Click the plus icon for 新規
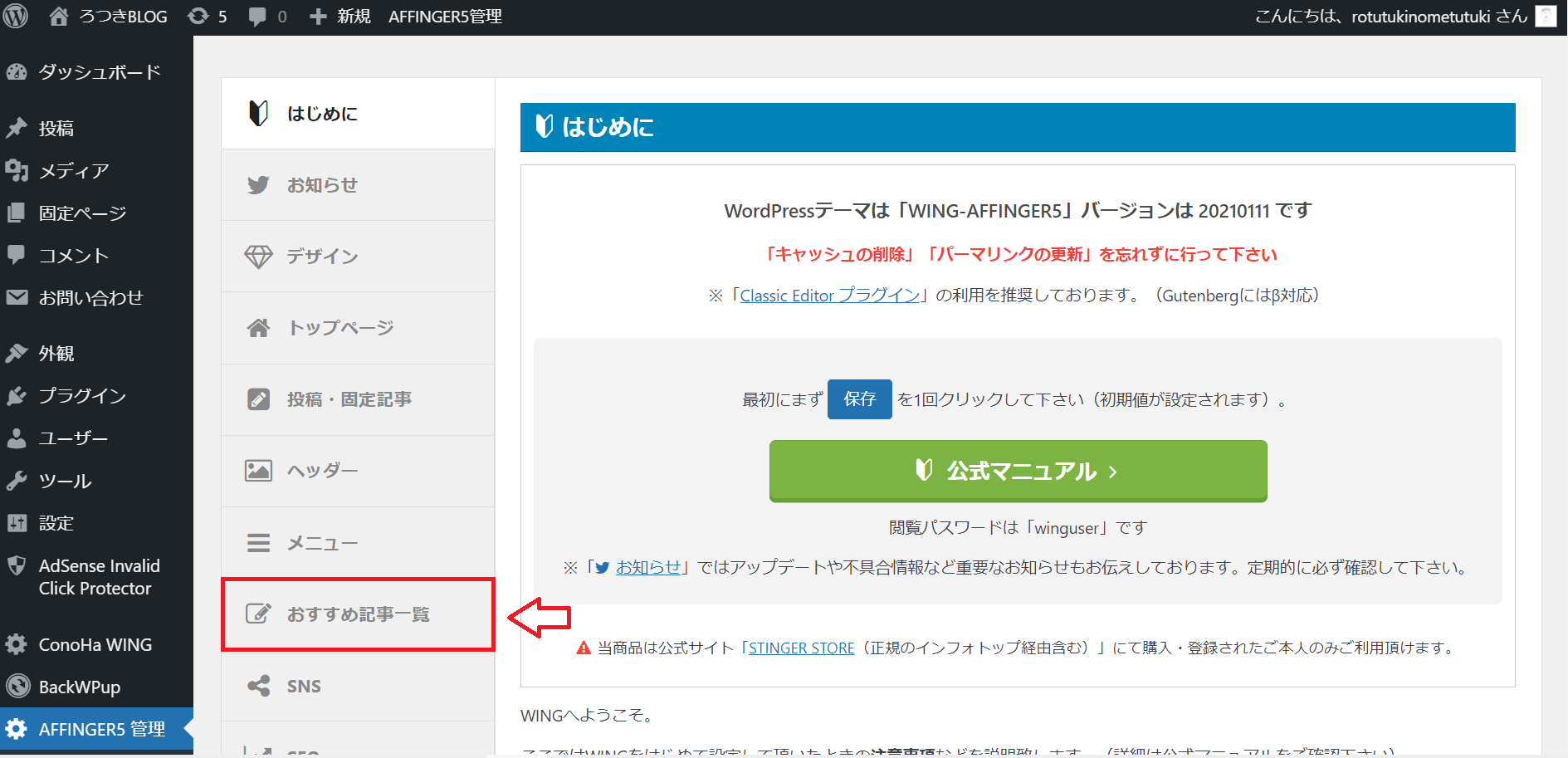The image size is (1568, 758). coord(318,17)
